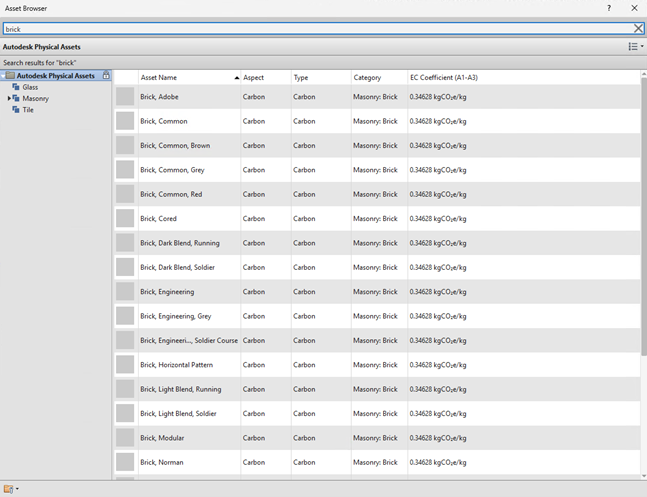Click the lock icon beside Autodesk Physical Assets

(x=106, y=76)
